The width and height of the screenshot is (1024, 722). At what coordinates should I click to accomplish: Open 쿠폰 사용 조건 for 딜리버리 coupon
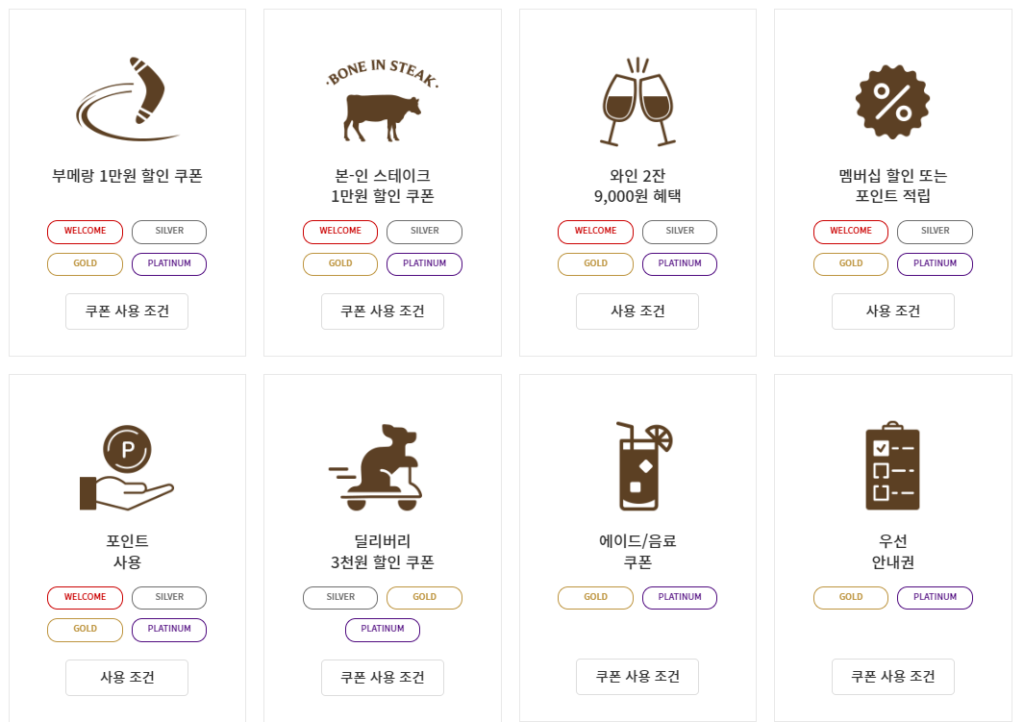pos(382,677)
